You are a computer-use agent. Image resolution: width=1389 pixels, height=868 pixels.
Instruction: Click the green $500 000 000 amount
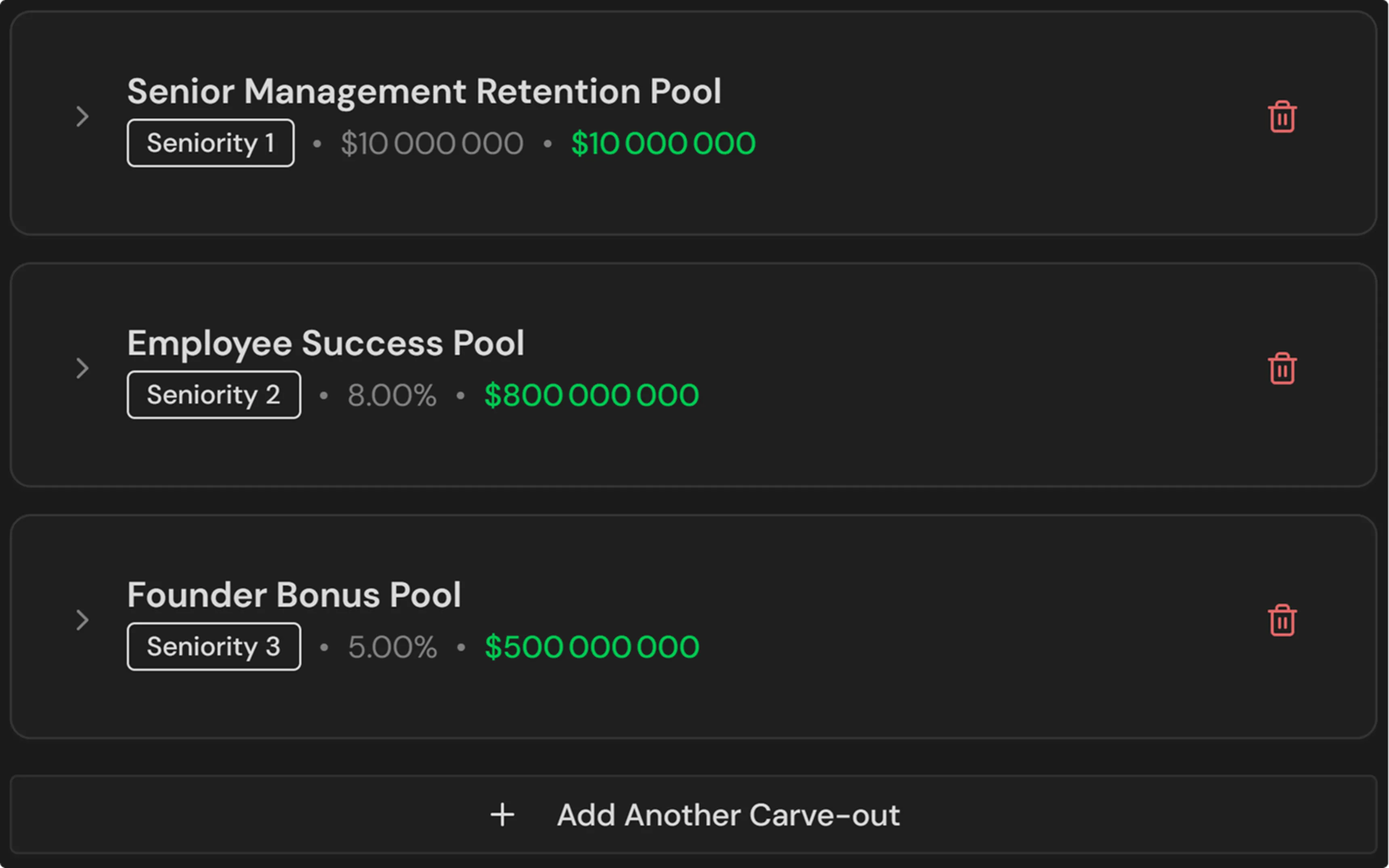[x=592, y=647]
